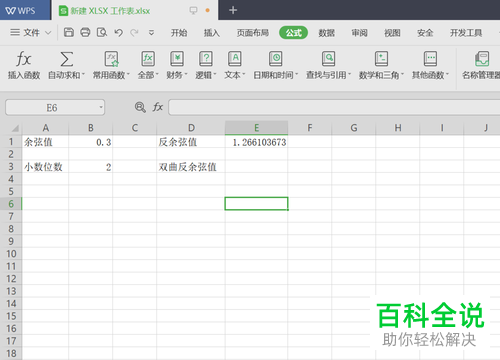
Task: Select column H header
Action: pyautogui.click(x=398, y=128)
